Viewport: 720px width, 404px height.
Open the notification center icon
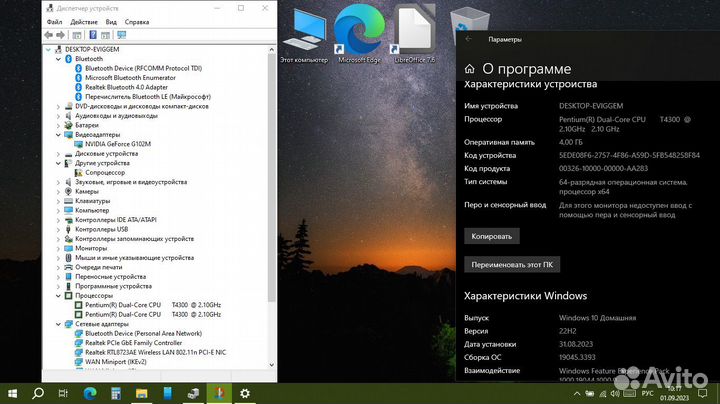tap(703, 393)
